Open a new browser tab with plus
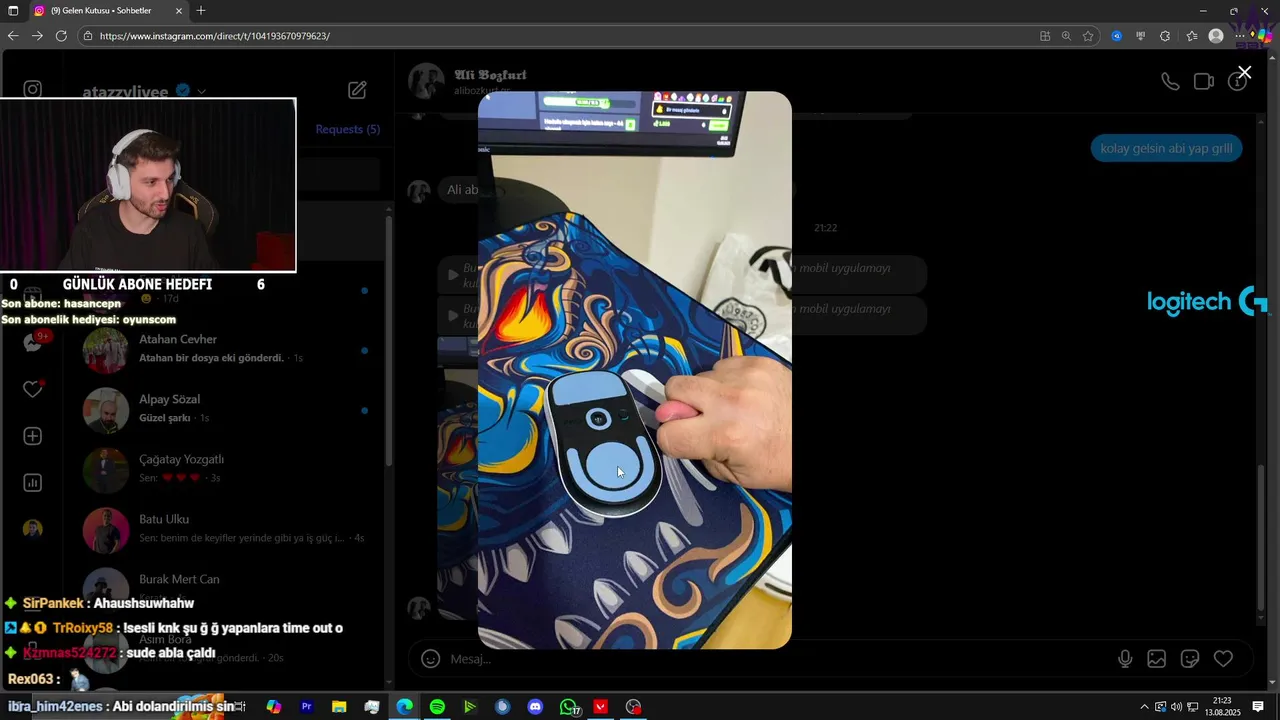 pyautogui.click(x=201, y=10)
